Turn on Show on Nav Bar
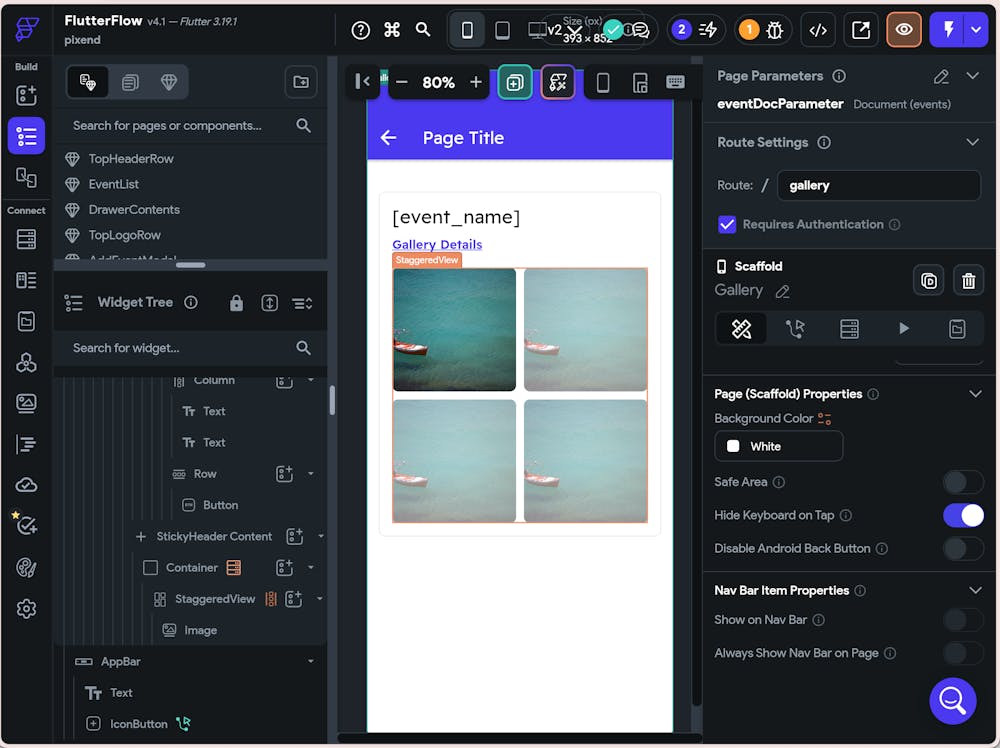 (963, 620)
